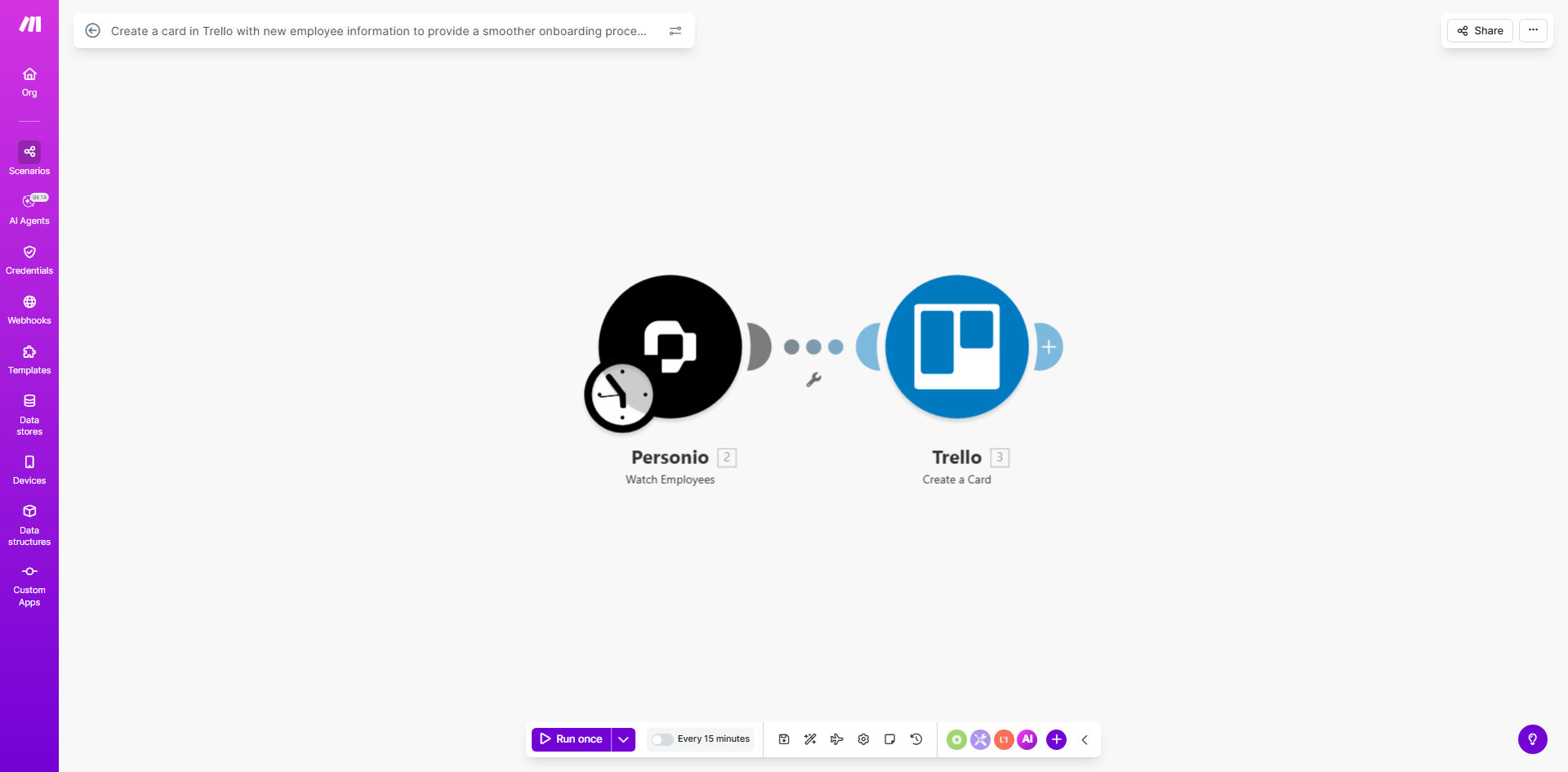Click module number badge 3
The width and height of the screenshot is (1568, 772).
coord(1000,457)
